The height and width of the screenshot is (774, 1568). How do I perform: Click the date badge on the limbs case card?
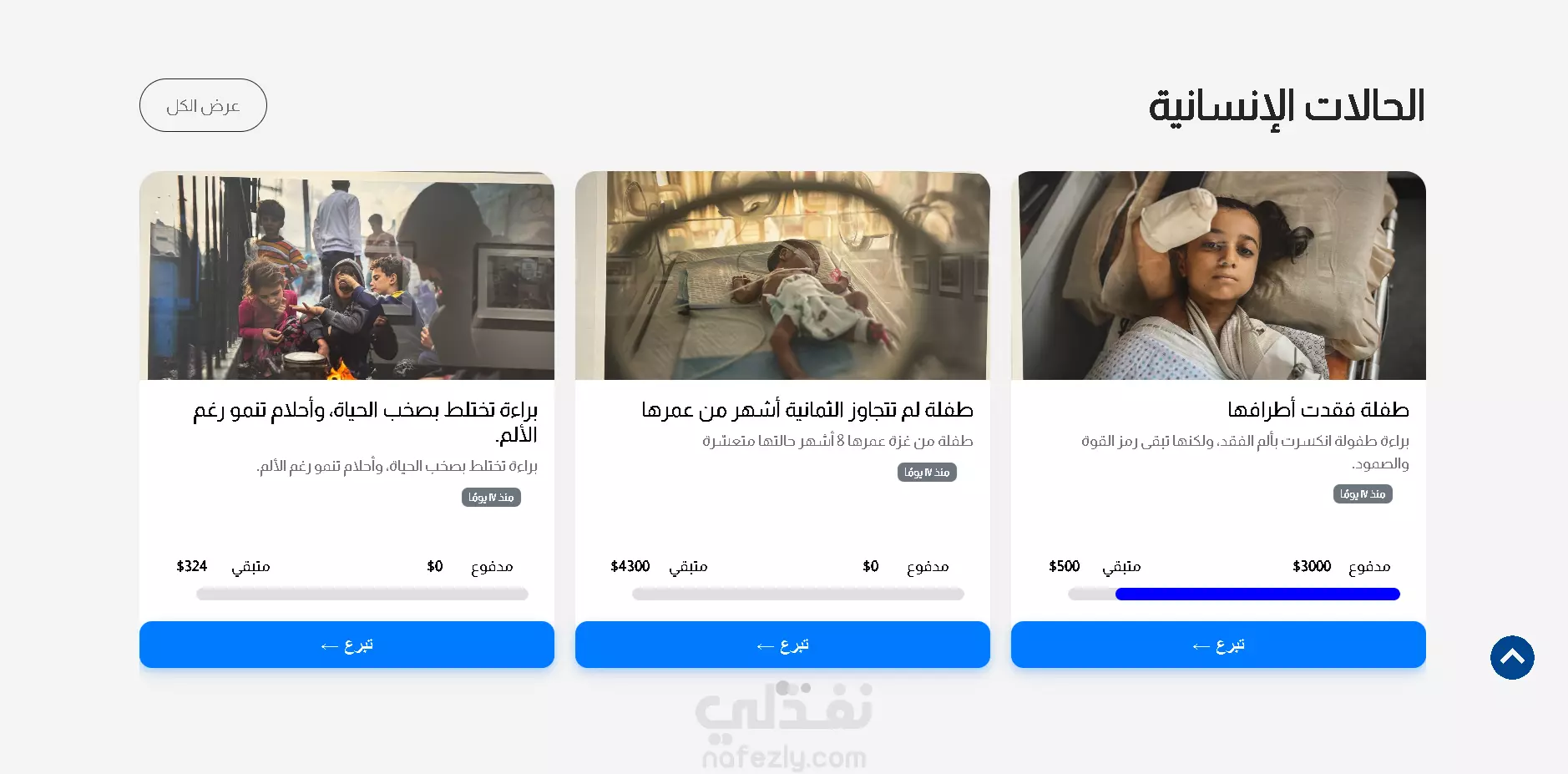1363,493
